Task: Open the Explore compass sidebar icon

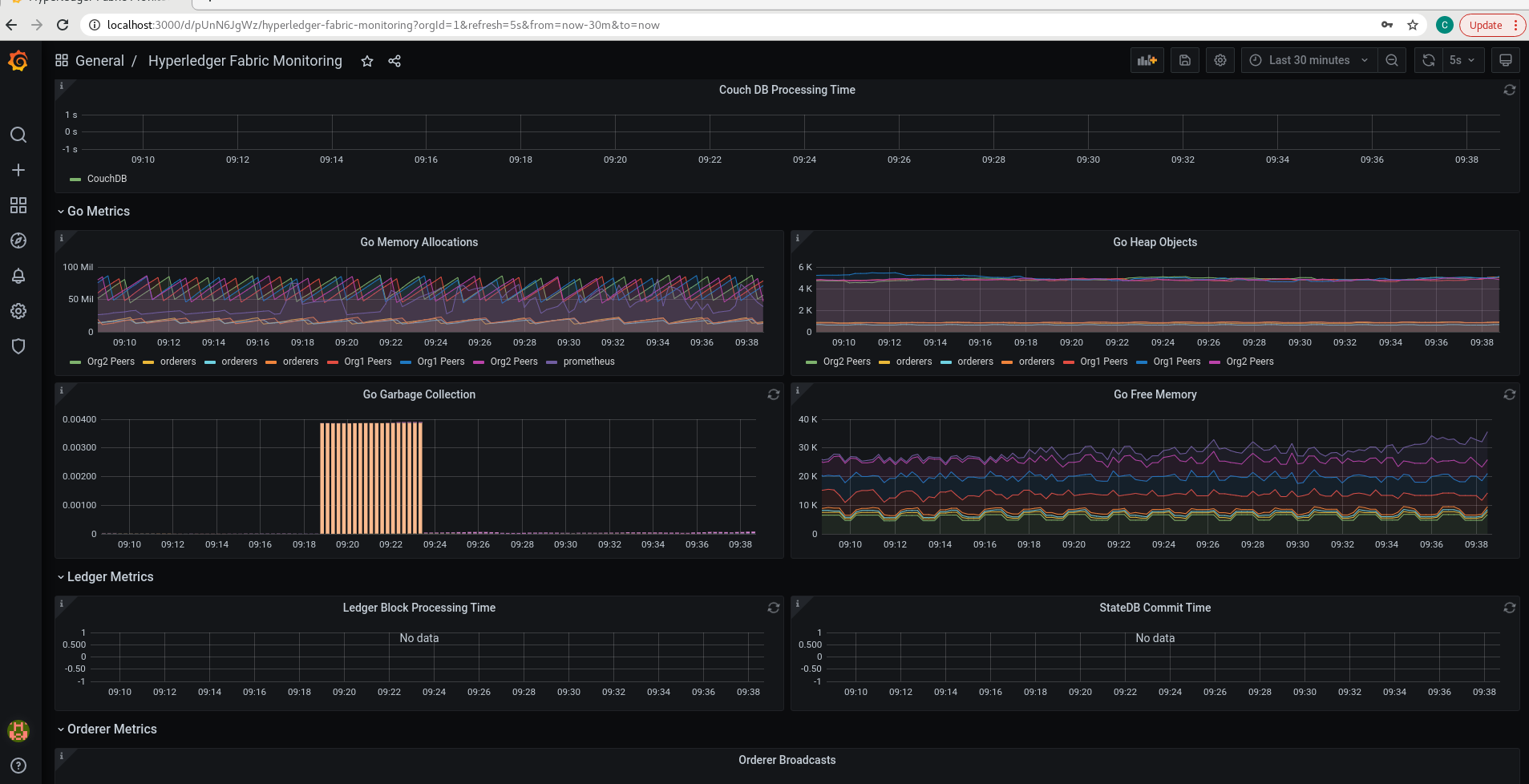Action: tap(18, 240)
